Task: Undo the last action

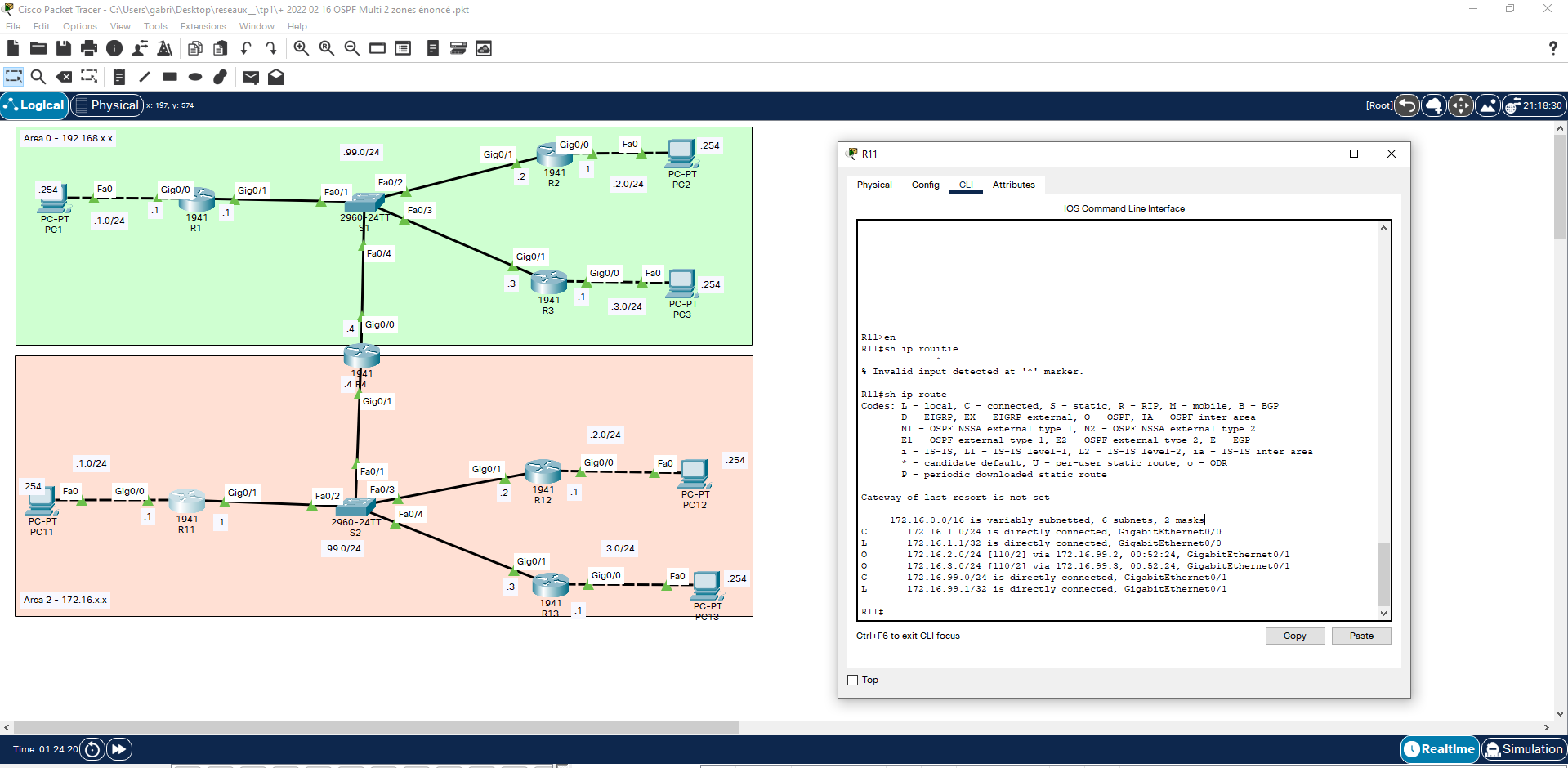Action: (x=246, y=48)
